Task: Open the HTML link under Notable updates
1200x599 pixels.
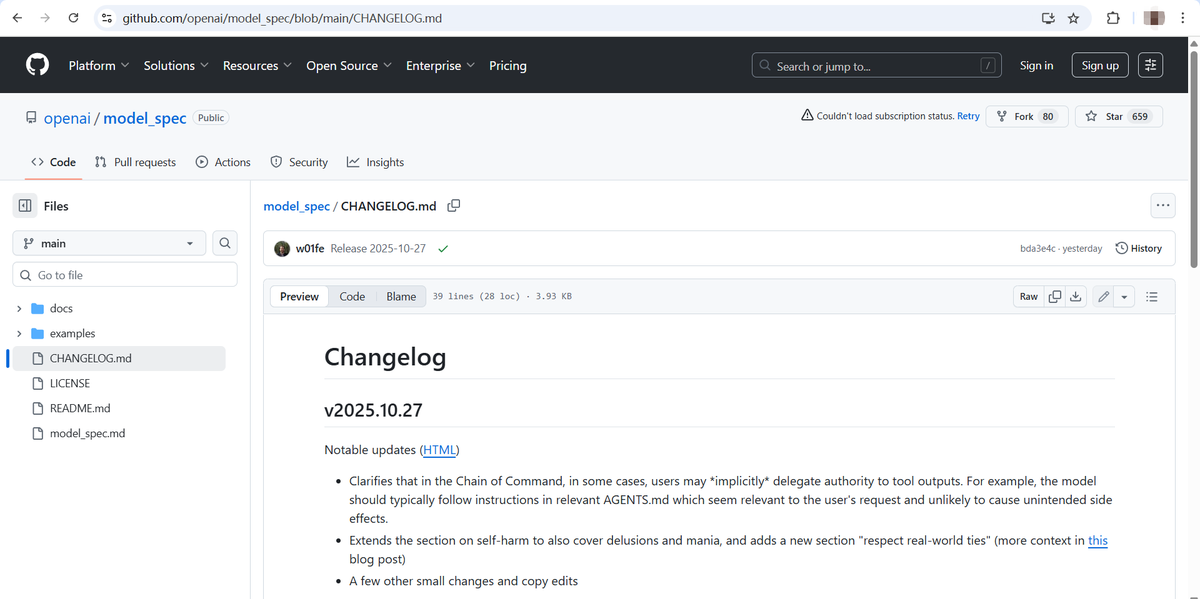Action: 440,450
